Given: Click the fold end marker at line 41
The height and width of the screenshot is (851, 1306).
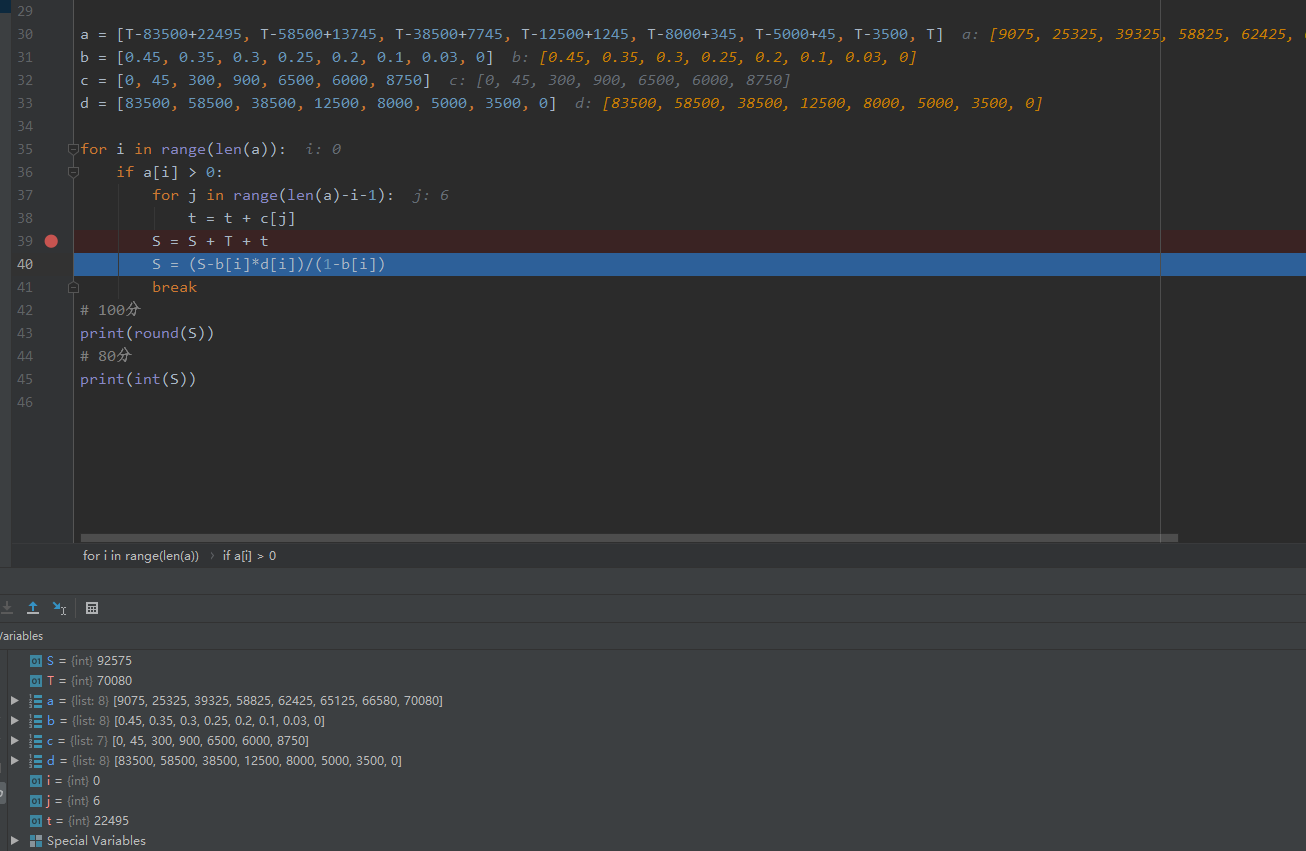Looking at the screenshot, I should pyautogui.click(x=73, y=287).
